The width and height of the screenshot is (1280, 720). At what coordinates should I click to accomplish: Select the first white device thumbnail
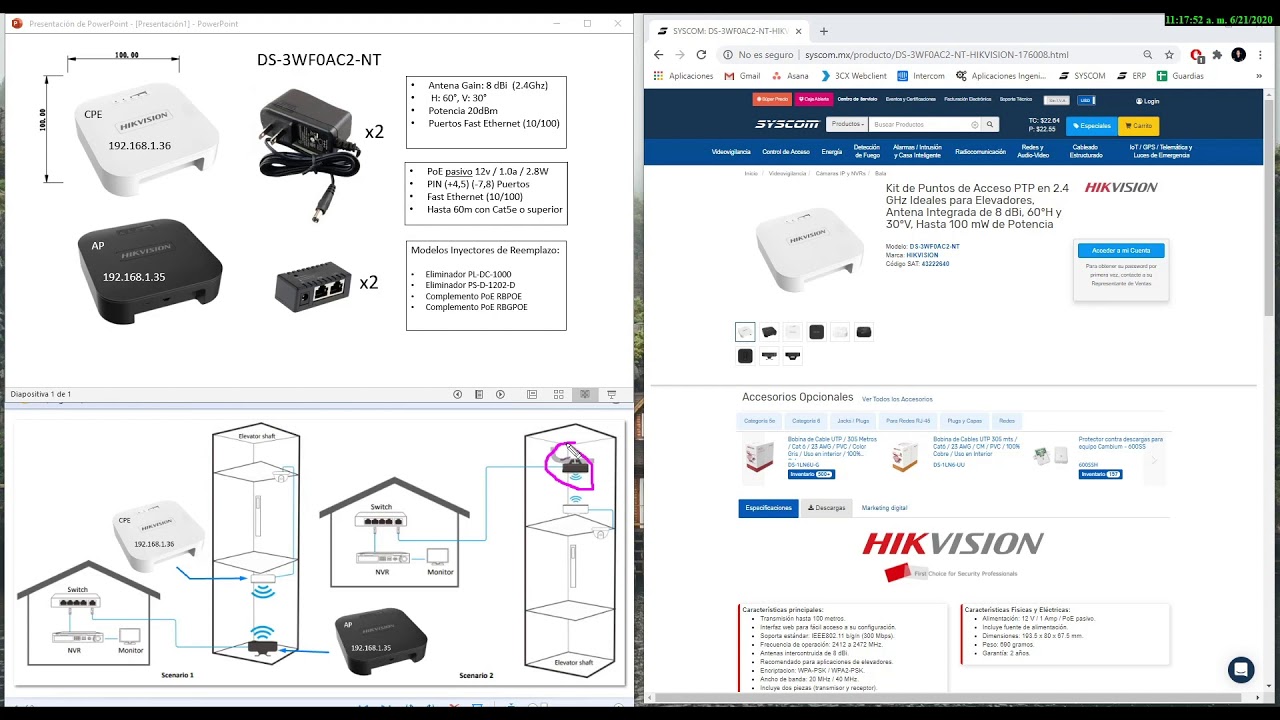(745, 332)
